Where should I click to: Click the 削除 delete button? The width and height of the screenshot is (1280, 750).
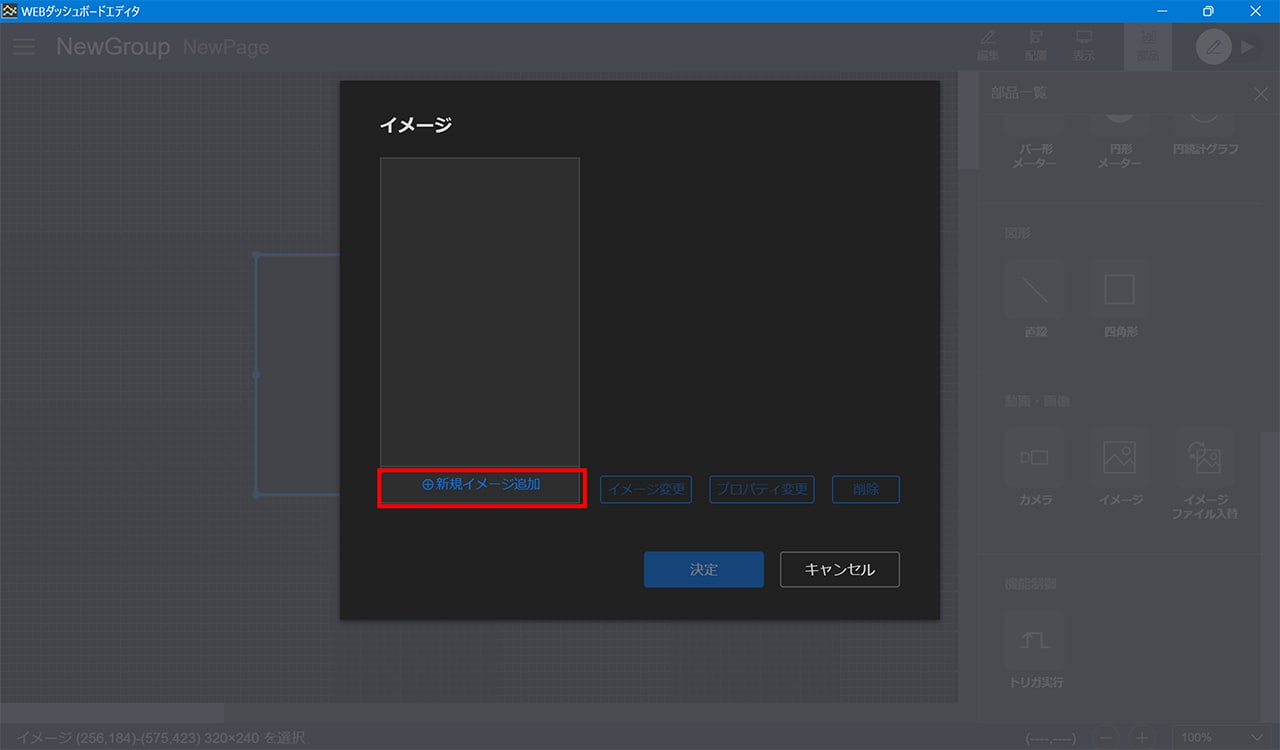pos(865,489)
